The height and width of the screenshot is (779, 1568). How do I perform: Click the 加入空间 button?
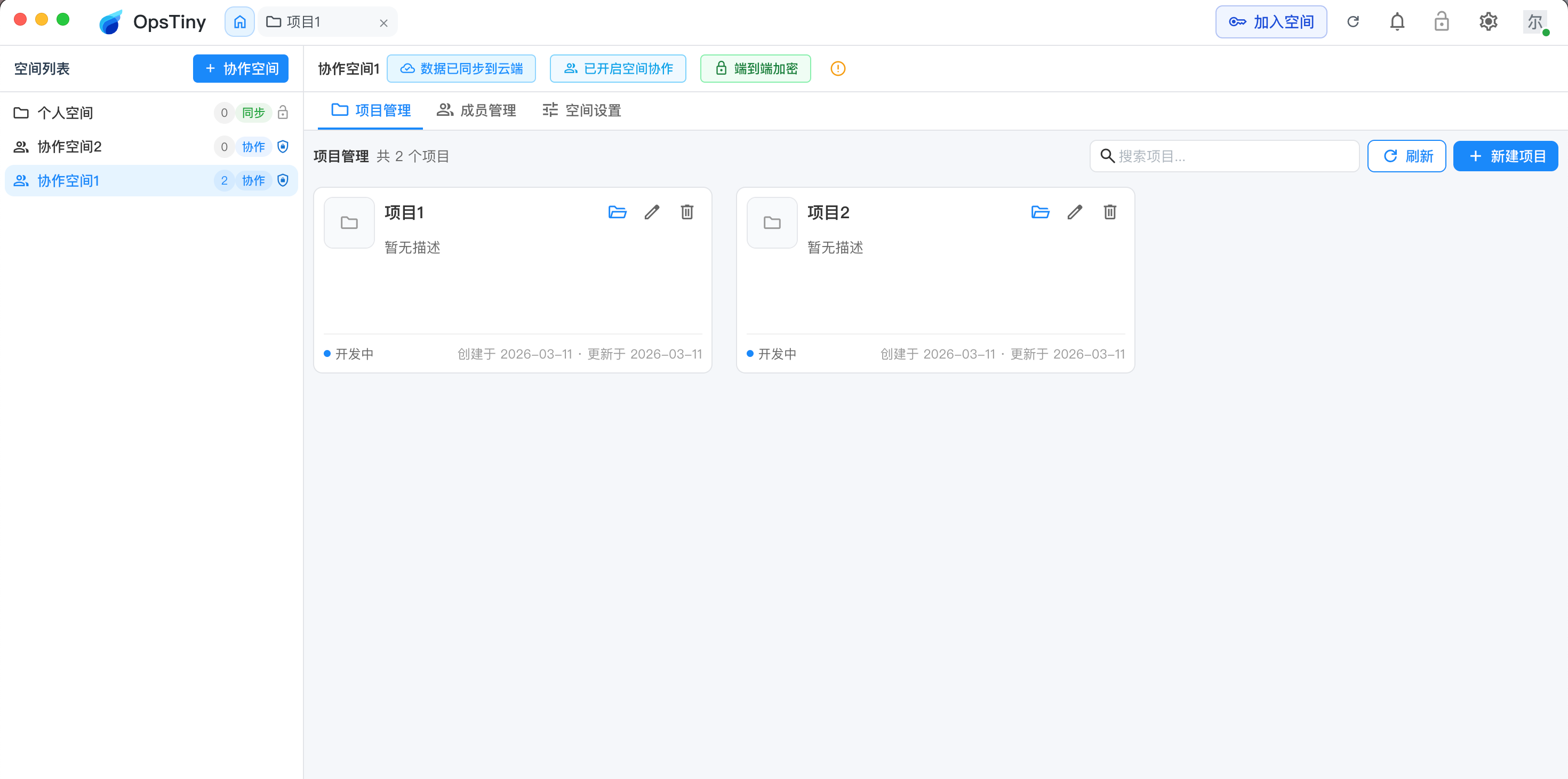coord(1271,22)
